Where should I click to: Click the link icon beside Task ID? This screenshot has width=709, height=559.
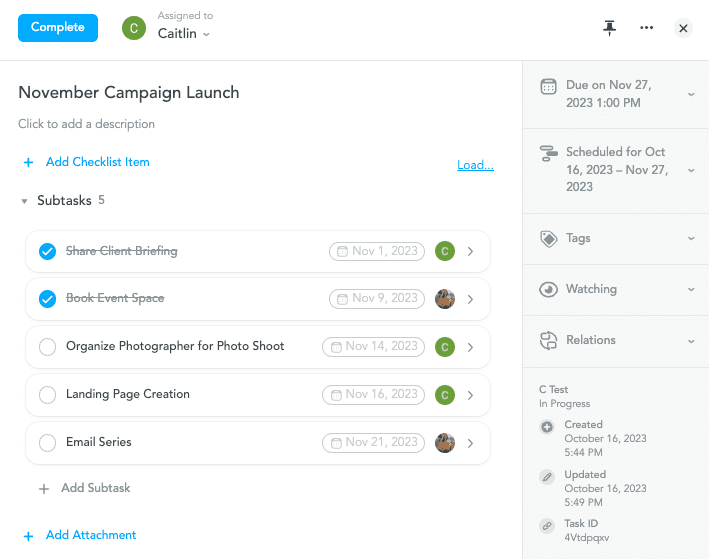click(547, 525)
